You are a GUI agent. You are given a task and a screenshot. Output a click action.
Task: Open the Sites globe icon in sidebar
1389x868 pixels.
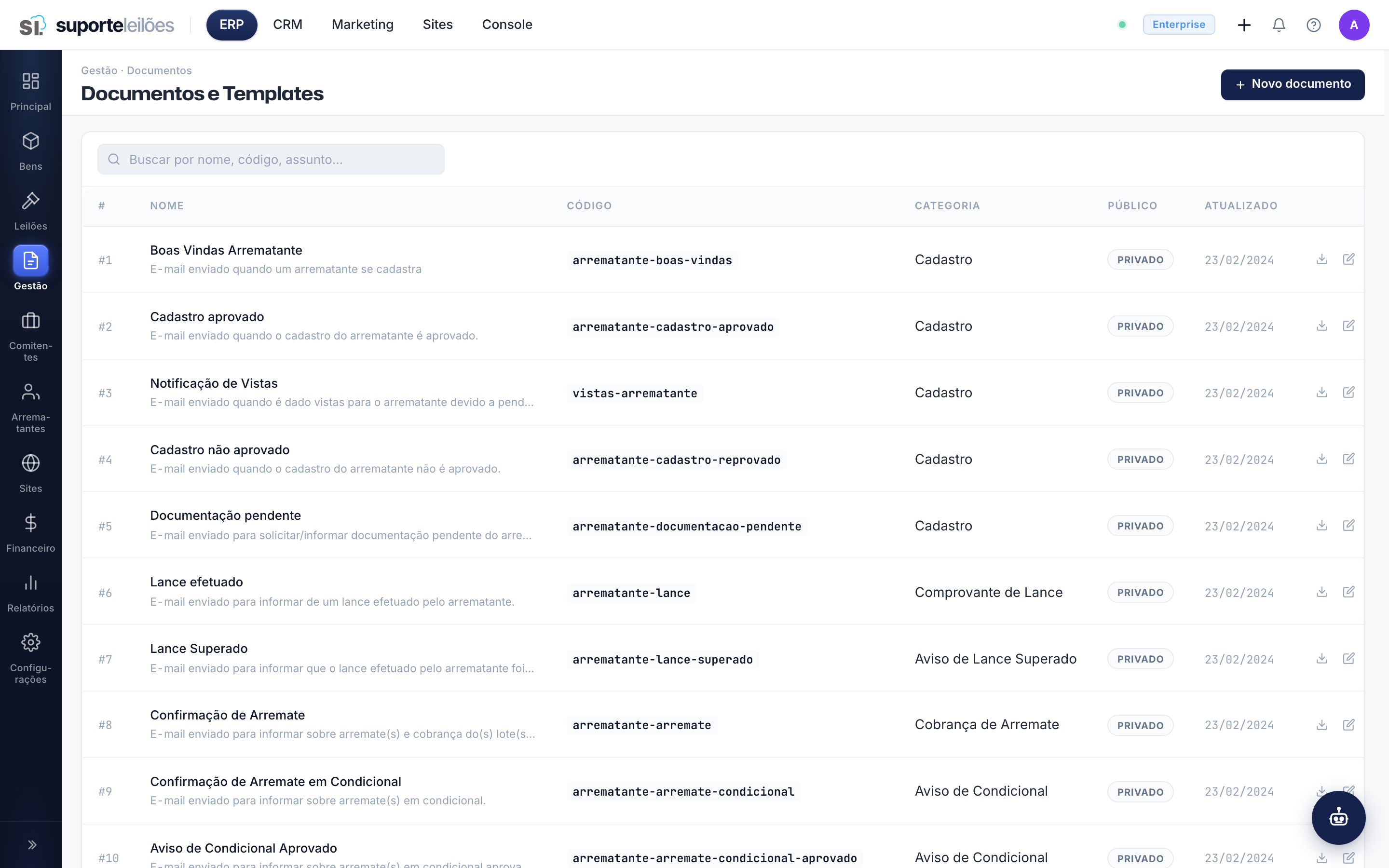tap(30, 463)
